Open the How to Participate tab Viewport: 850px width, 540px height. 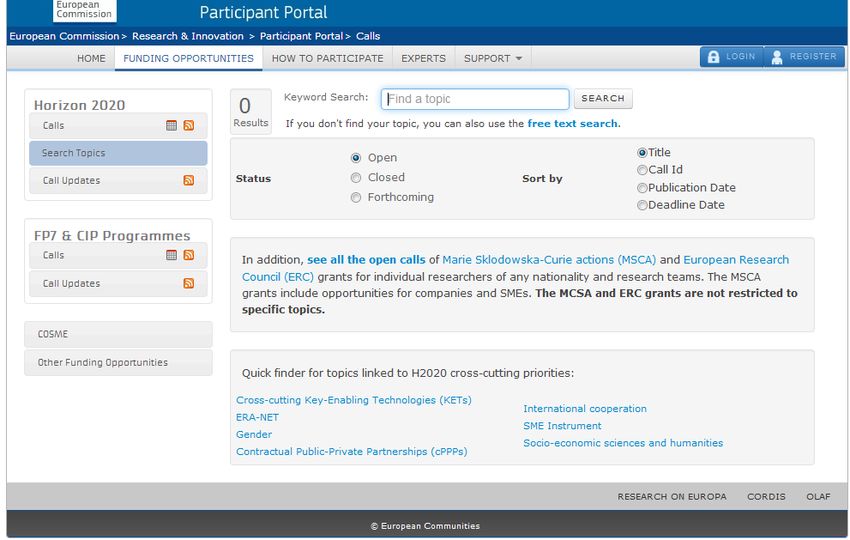point(327,59)
